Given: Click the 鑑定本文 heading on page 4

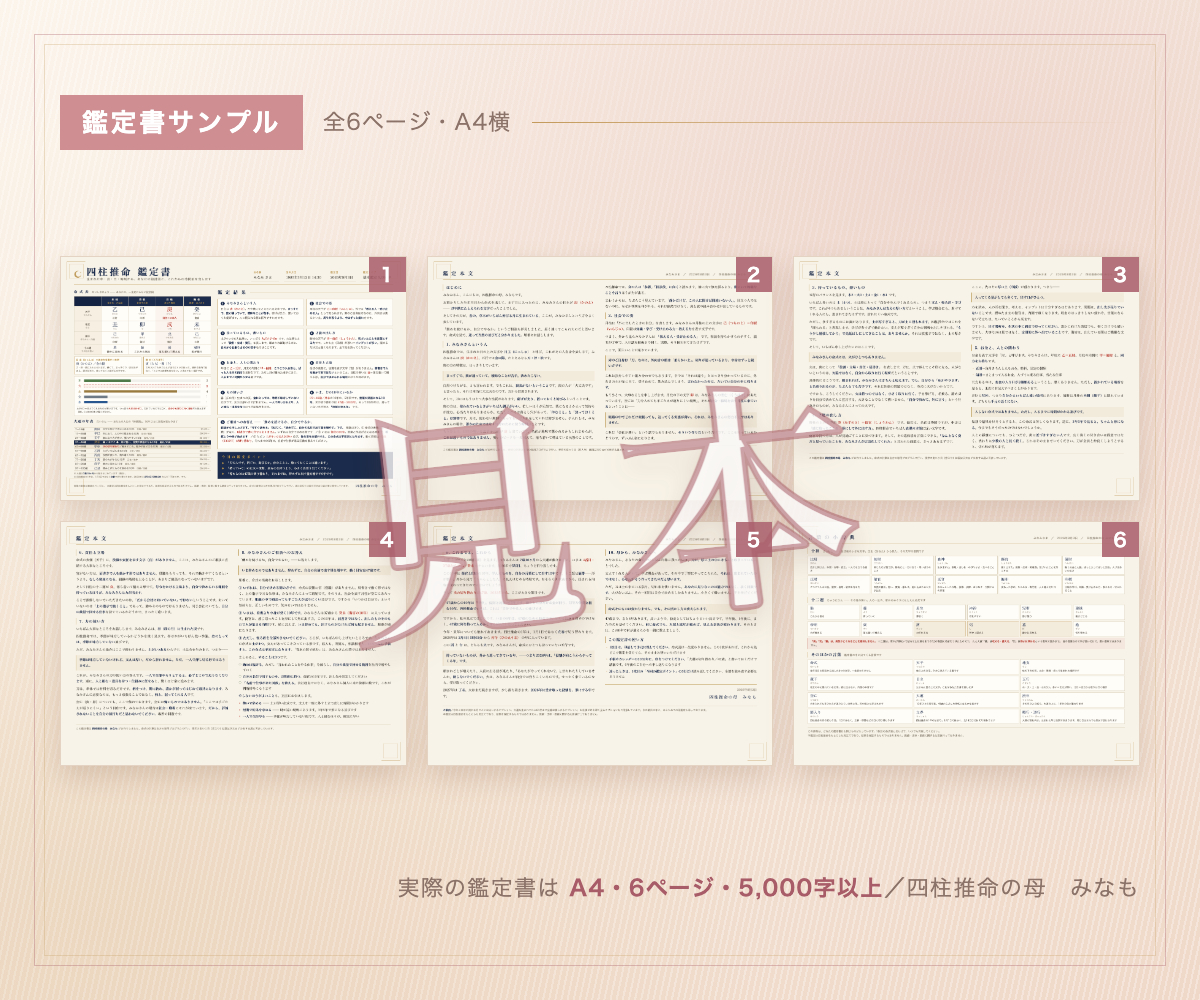Looking at the screenshot, I should 90,537.
